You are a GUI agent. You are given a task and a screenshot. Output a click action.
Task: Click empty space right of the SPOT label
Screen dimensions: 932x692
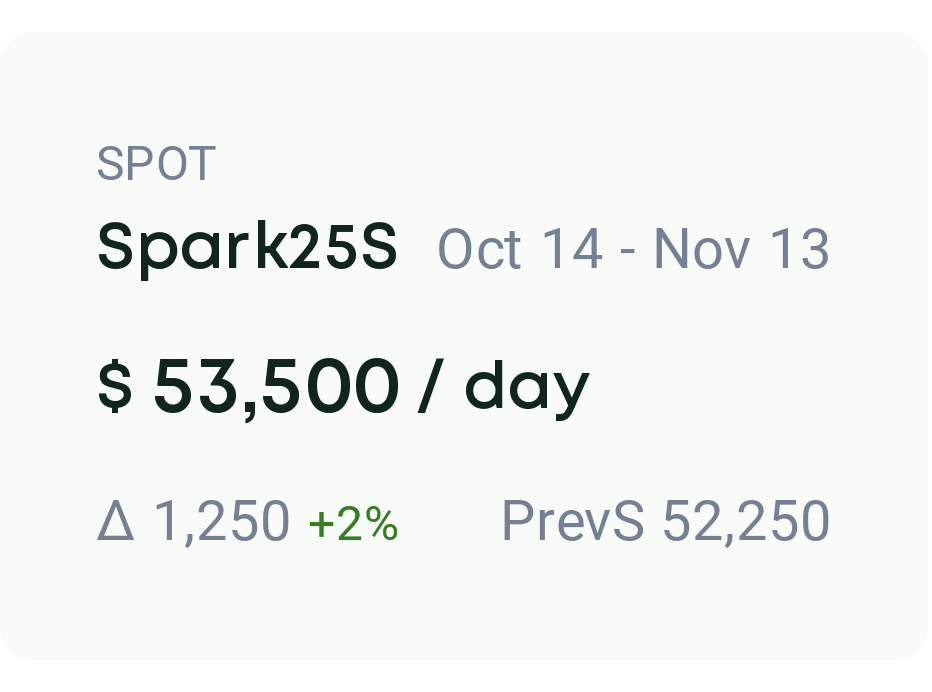point(535,163)
